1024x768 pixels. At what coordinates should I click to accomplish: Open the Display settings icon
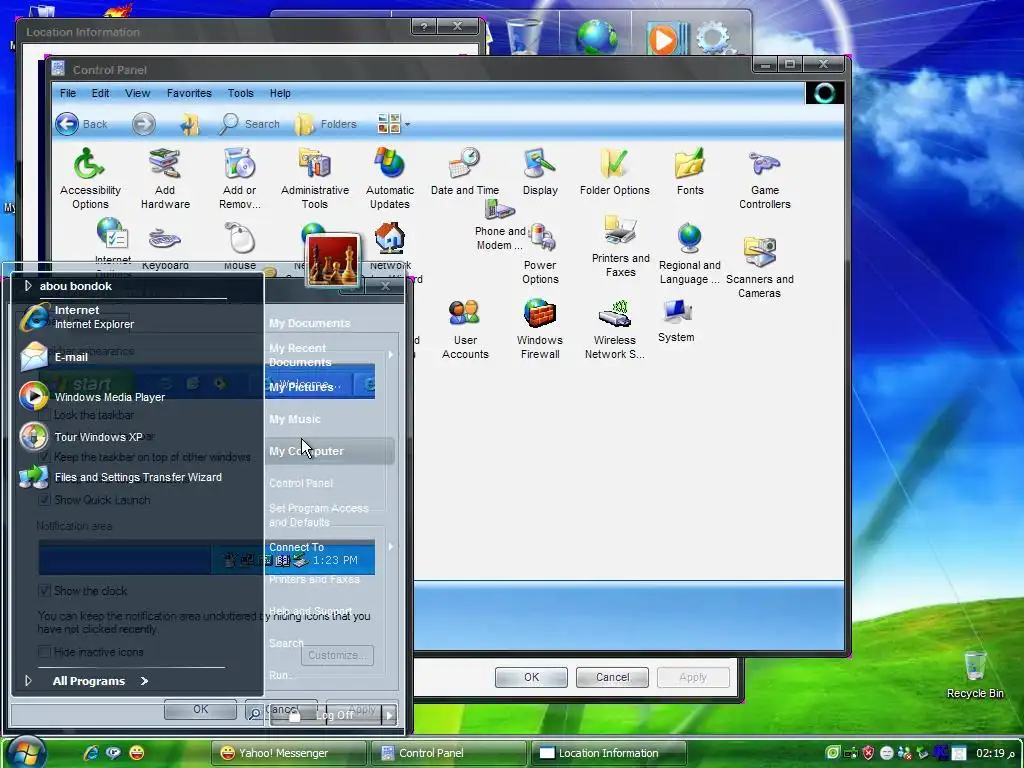[540, 172]
